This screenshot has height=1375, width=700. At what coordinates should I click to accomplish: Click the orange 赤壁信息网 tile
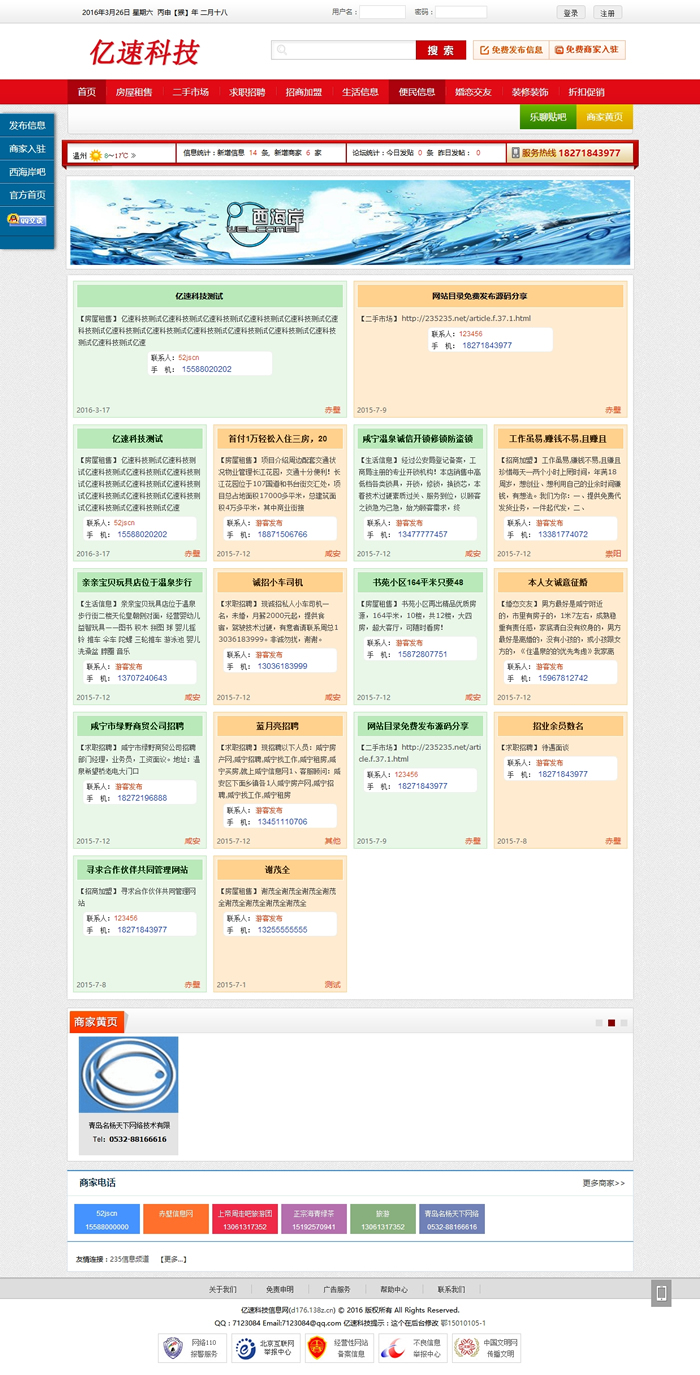pos(176,1219)
